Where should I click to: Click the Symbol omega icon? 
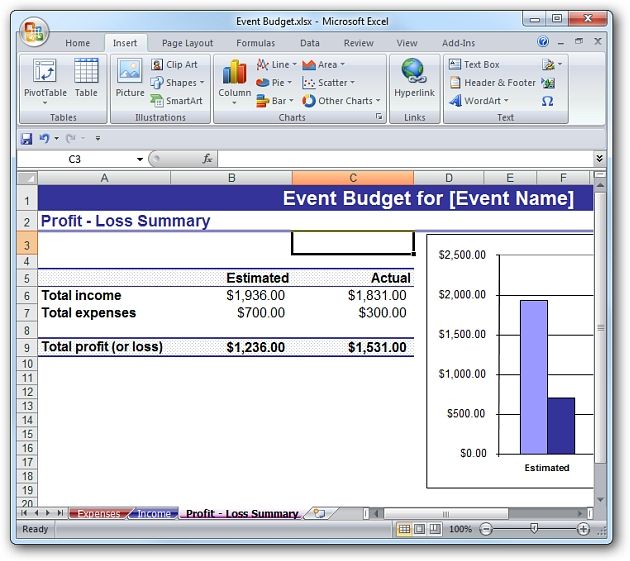coord(548,101)
